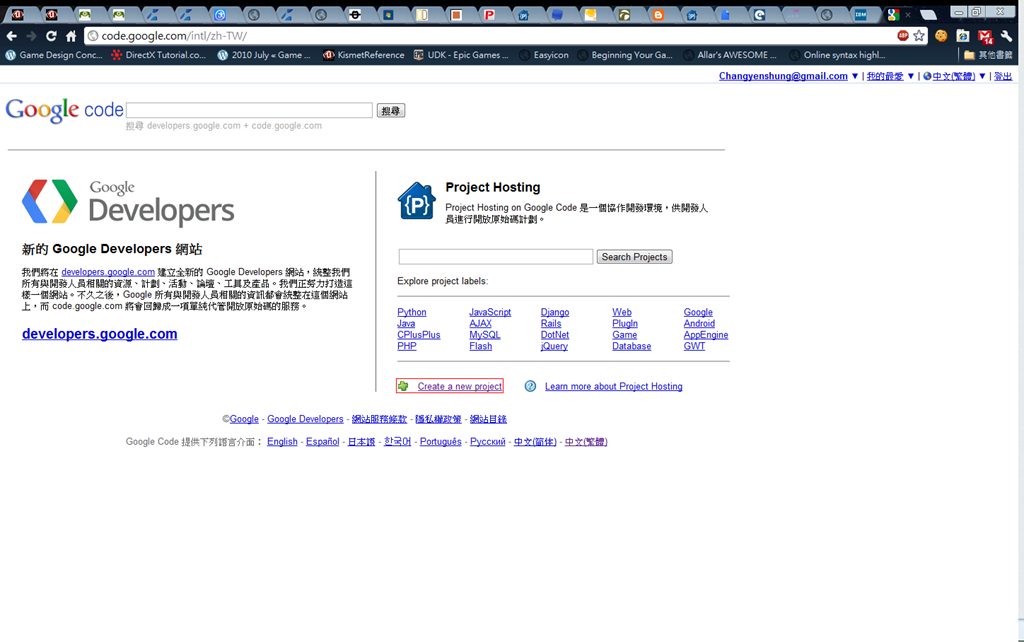
Task: Open the GWT project label
Action: coord(694,346)
